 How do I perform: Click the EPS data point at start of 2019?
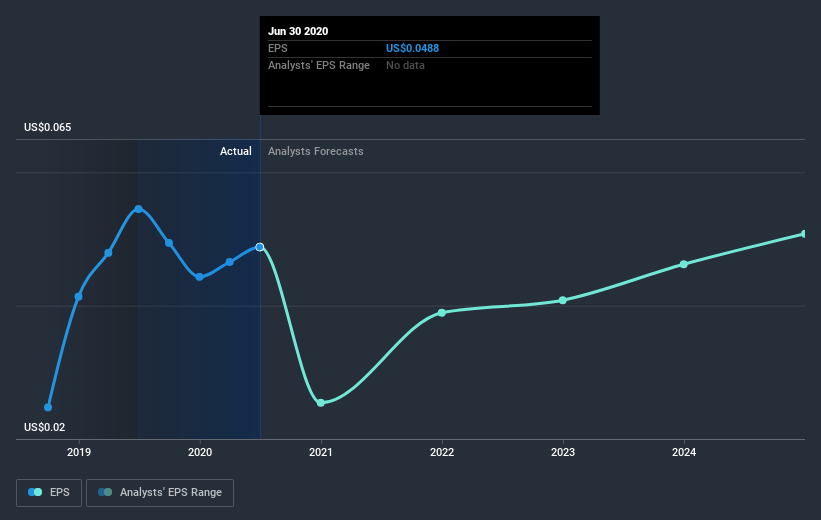click(x=79, y=297)
